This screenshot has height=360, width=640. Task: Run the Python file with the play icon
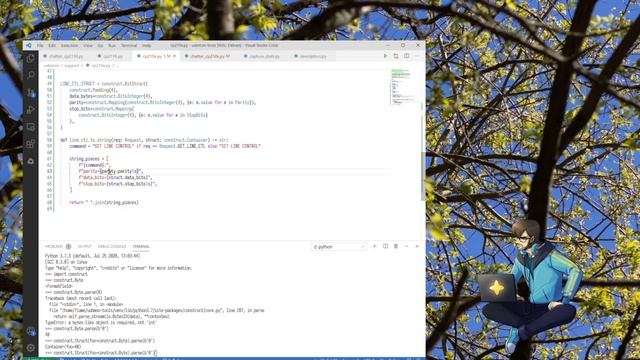pyautogui.click(x=385, y=56)
